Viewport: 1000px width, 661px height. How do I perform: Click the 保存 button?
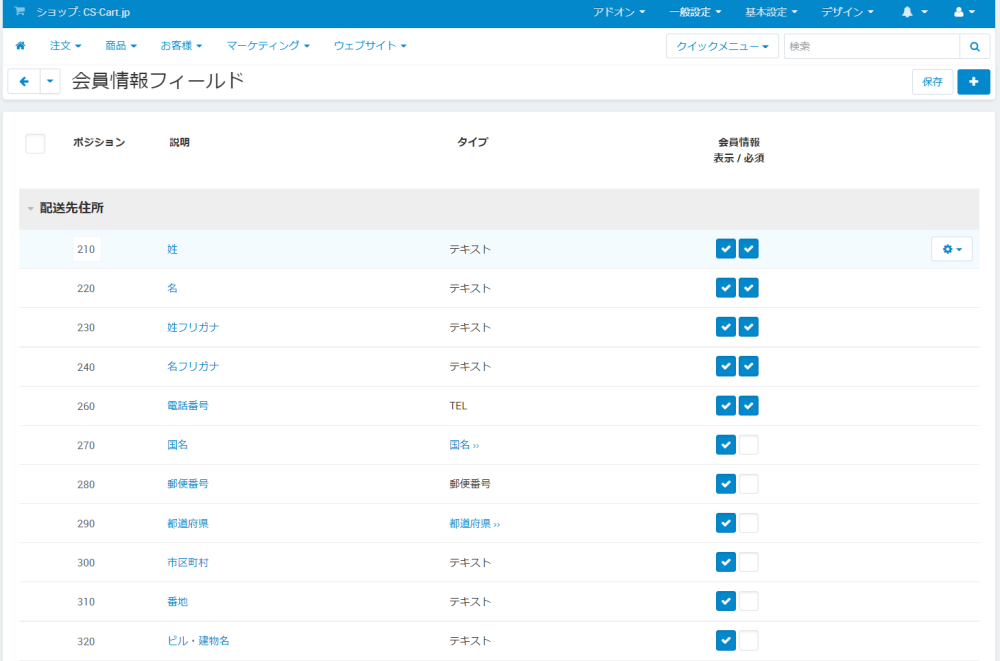(932, 82)
